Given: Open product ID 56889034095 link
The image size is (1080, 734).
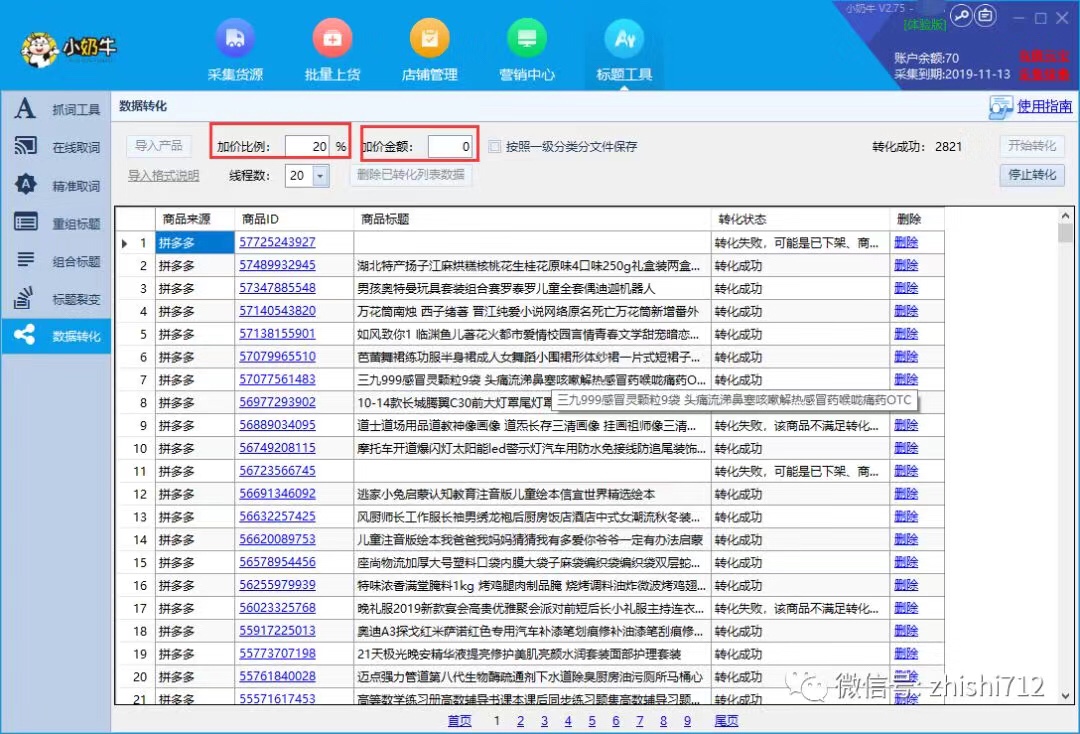Looking at the screenshot, I should coord(277,425).
